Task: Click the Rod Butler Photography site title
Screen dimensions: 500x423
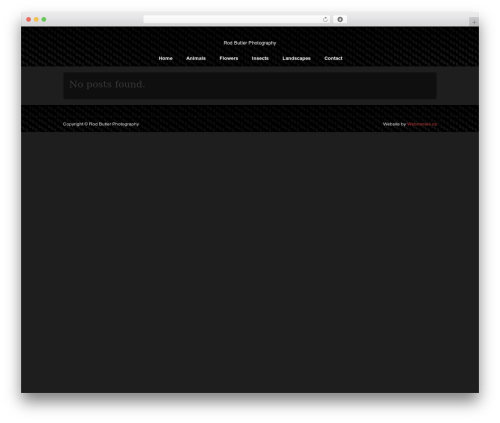Action: coord(250,43)
